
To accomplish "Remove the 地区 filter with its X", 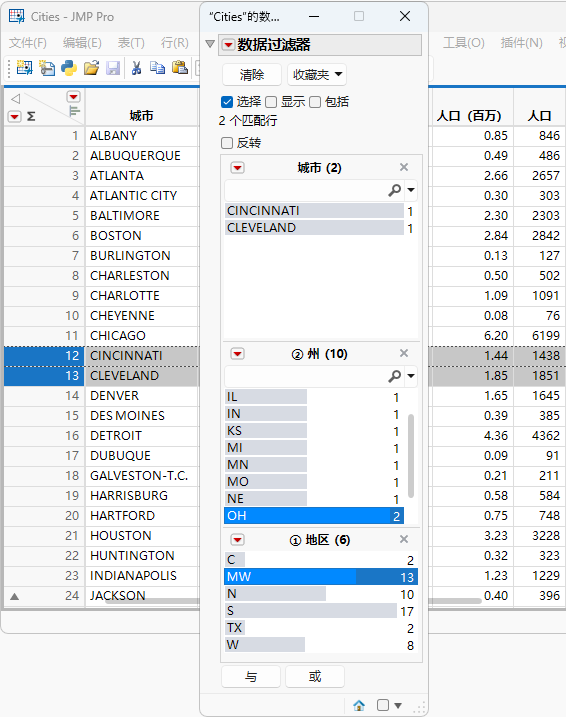I will [404, 539].
